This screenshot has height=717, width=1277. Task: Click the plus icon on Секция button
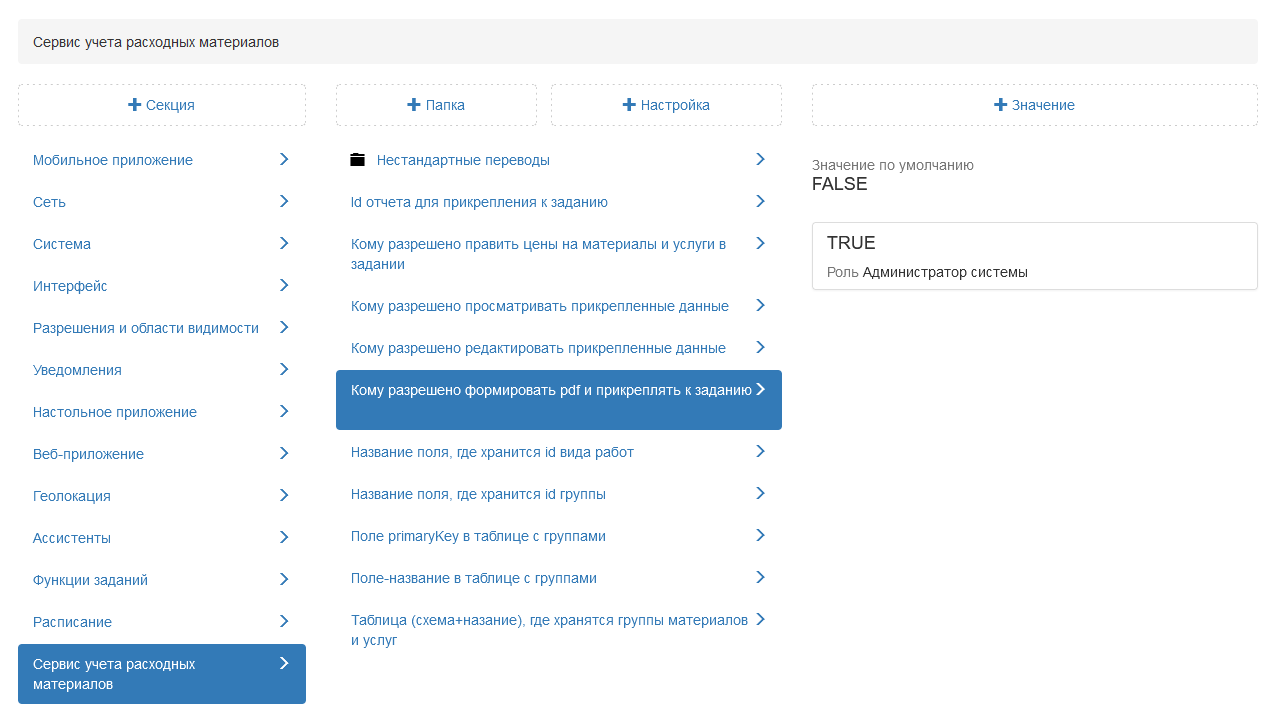click(x=135, y=105)
